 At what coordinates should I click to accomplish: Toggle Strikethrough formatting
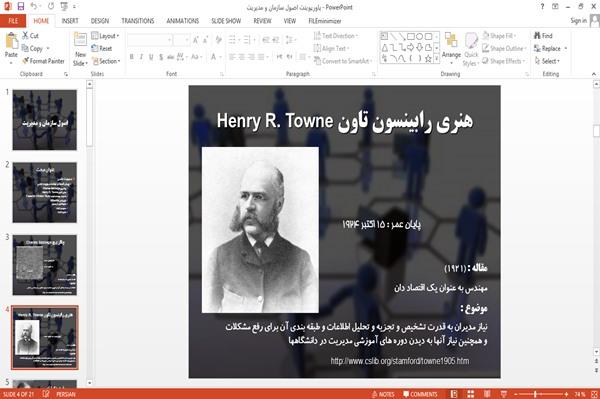pos(171,57)
